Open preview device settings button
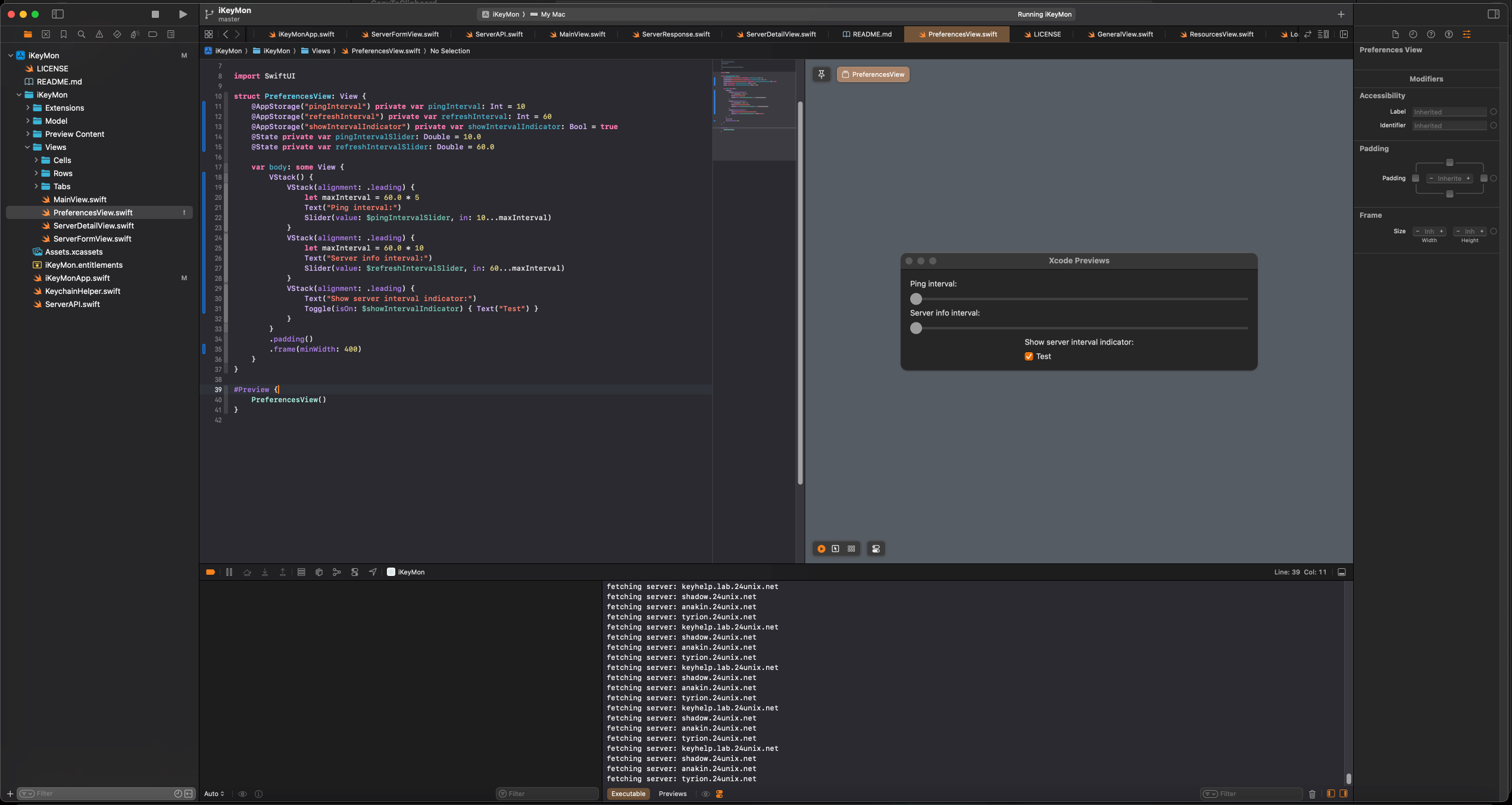This screenshot has height=805, width=1512. 876,549
